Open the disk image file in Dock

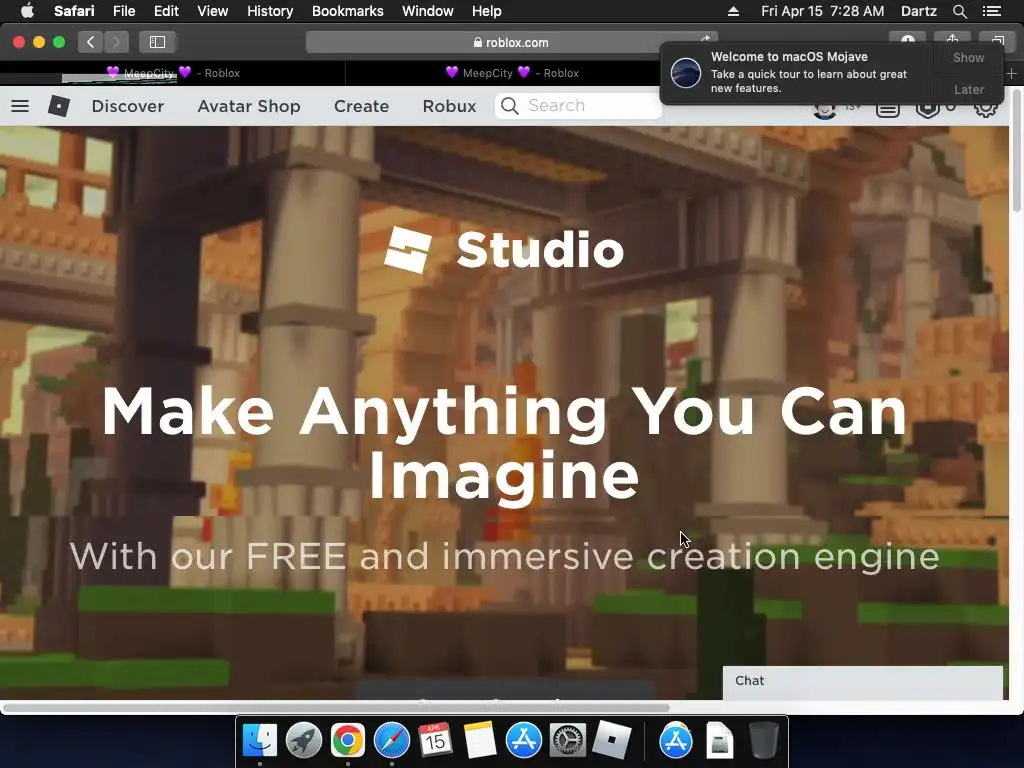point(720,741)
